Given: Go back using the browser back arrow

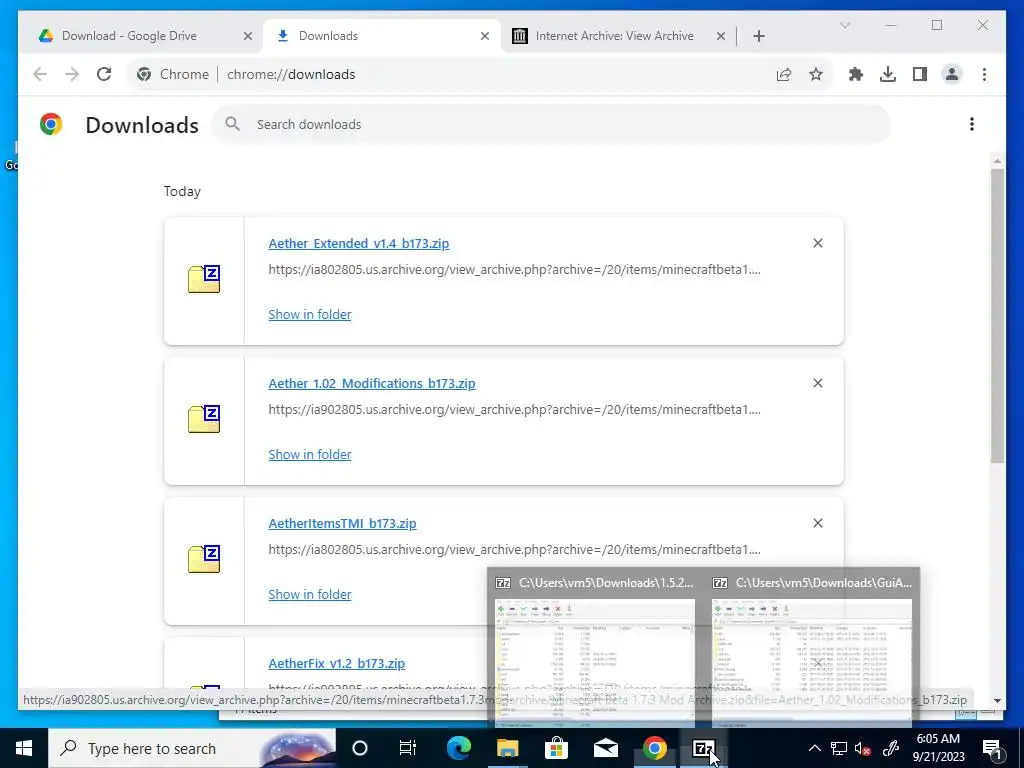Looking at the screenshot, I should tap(40, 74).
